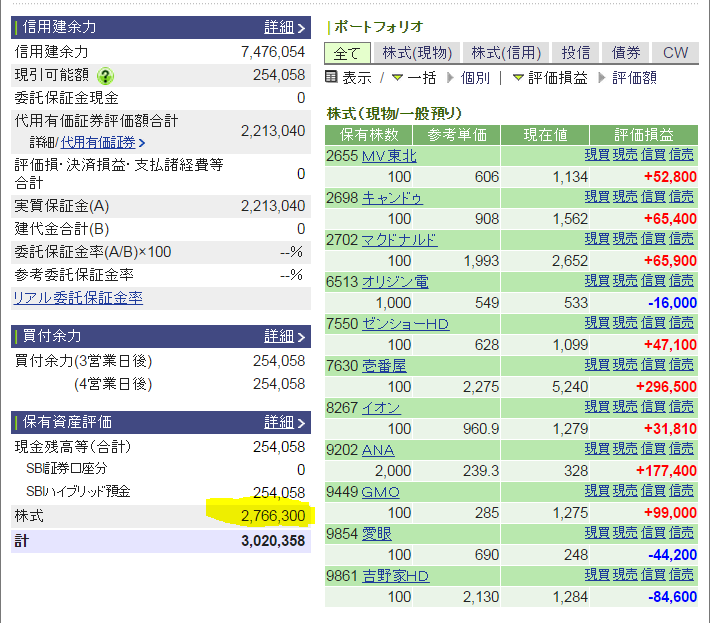The width and height of the screenshot is (710, 623).
Task: Click 現買 for オリジン電
Action: pyautogui.click(x=597, y=281)
